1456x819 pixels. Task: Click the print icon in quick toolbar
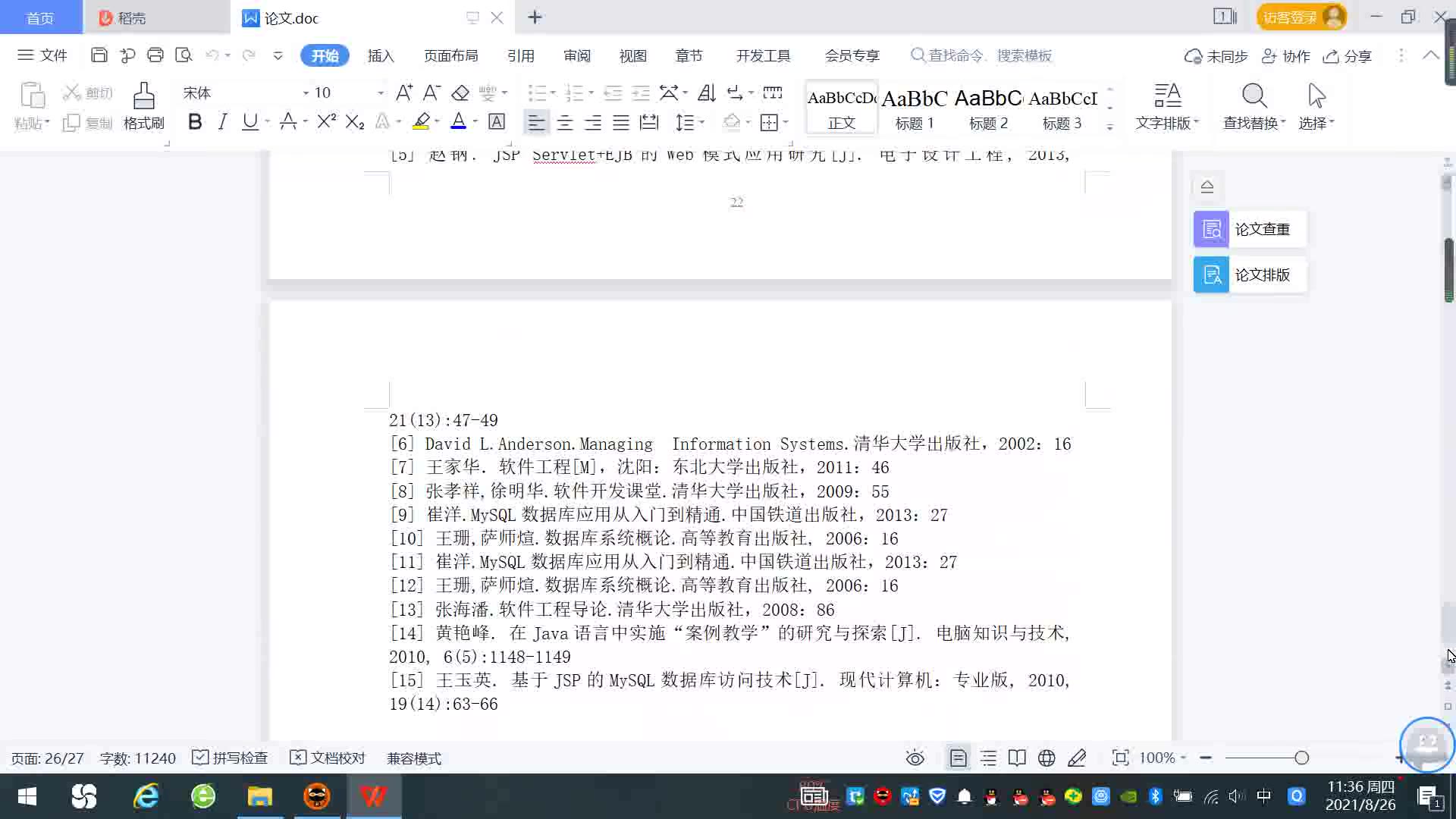click(x=155, y=55)
